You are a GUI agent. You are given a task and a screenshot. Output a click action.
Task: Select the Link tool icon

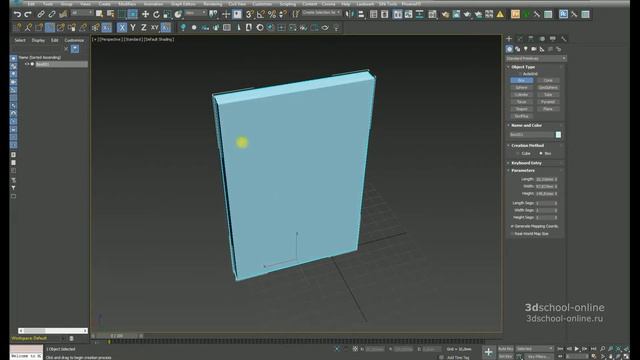tap(41, 14)
